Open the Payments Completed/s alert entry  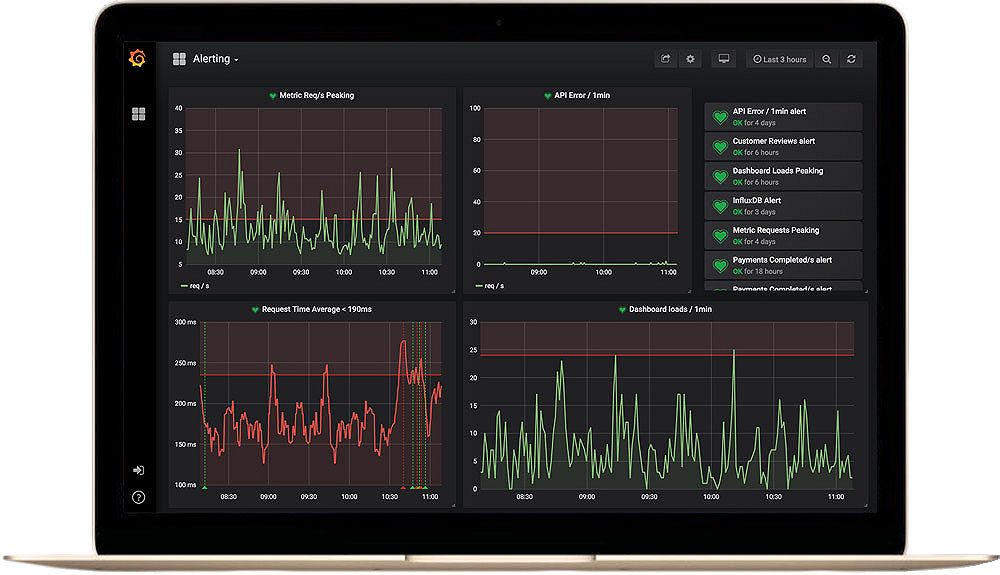(783, 265)
